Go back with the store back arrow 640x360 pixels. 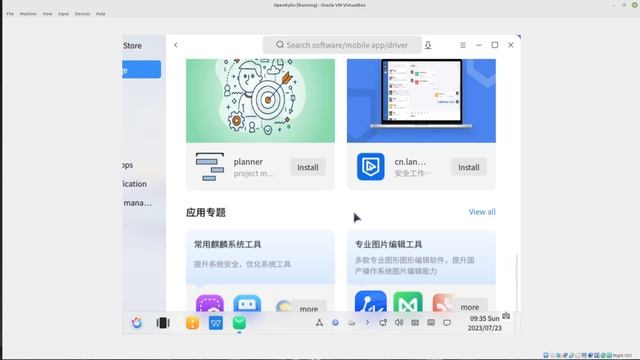click(x=176, y=45)
